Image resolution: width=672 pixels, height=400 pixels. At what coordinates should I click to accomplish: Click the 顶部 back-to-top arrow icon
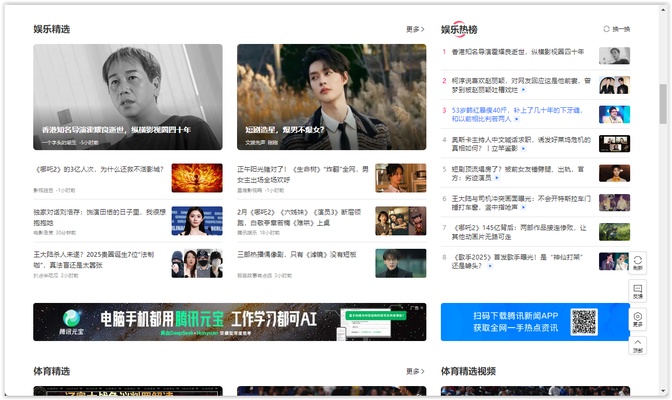pyautogui.click(x=637, y=345)
